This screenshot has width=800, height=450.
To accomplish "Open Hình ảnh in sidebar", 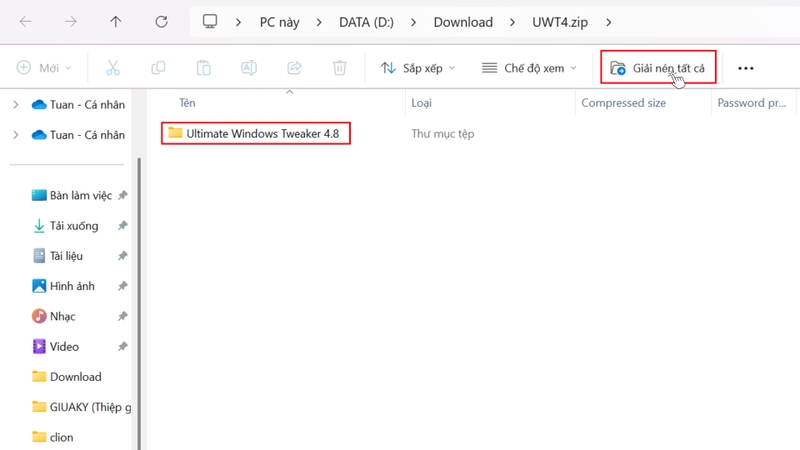I will (63, 286).
